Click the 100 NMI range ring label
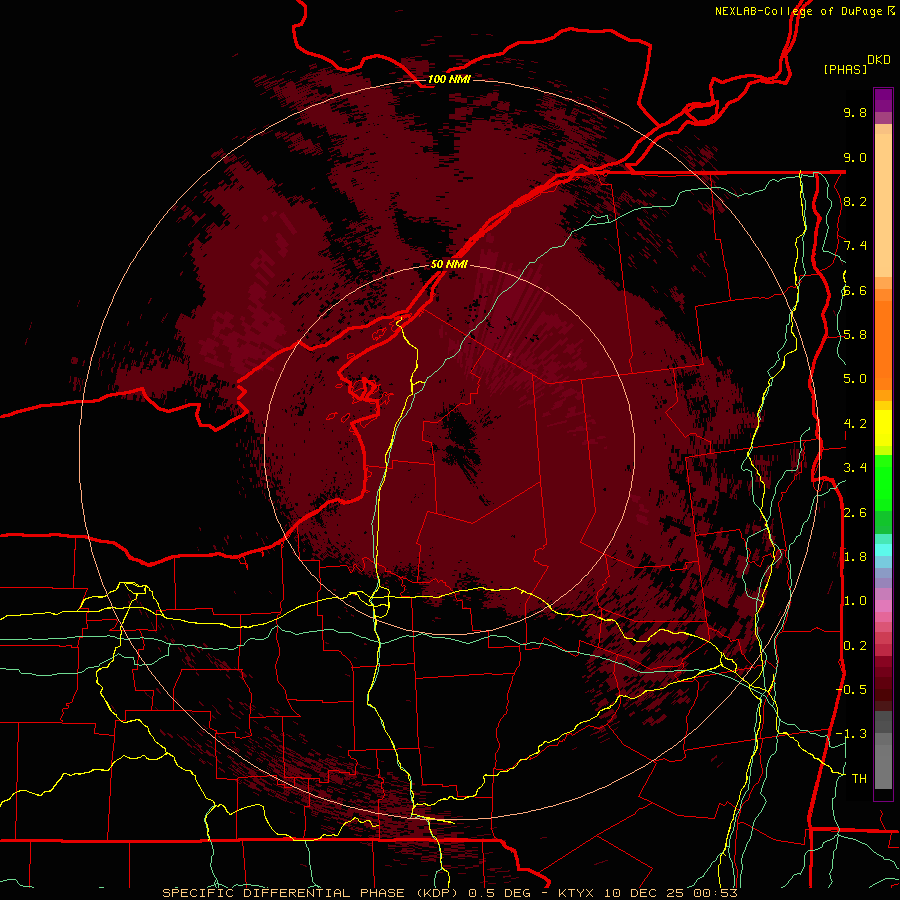 click(x=449, y=79)
